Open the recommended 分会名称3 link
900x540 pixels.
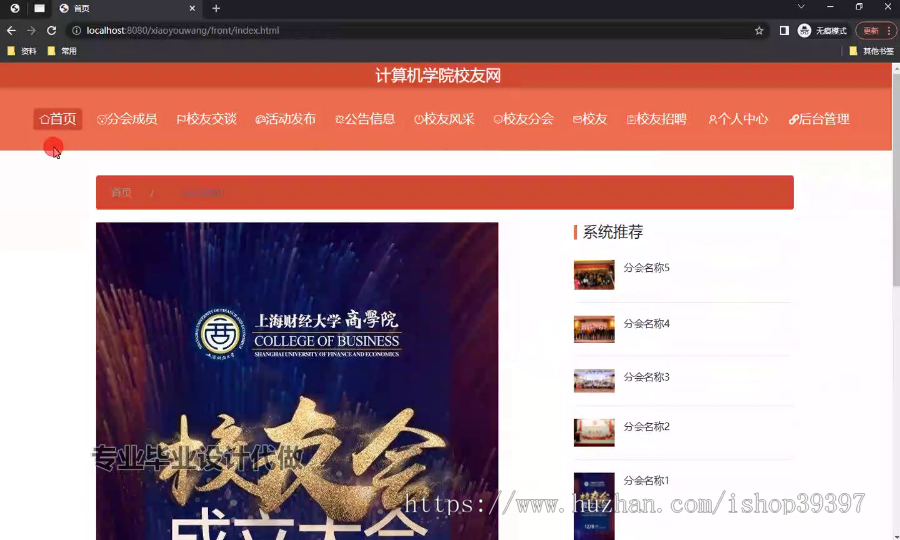[x=646, y=377]
